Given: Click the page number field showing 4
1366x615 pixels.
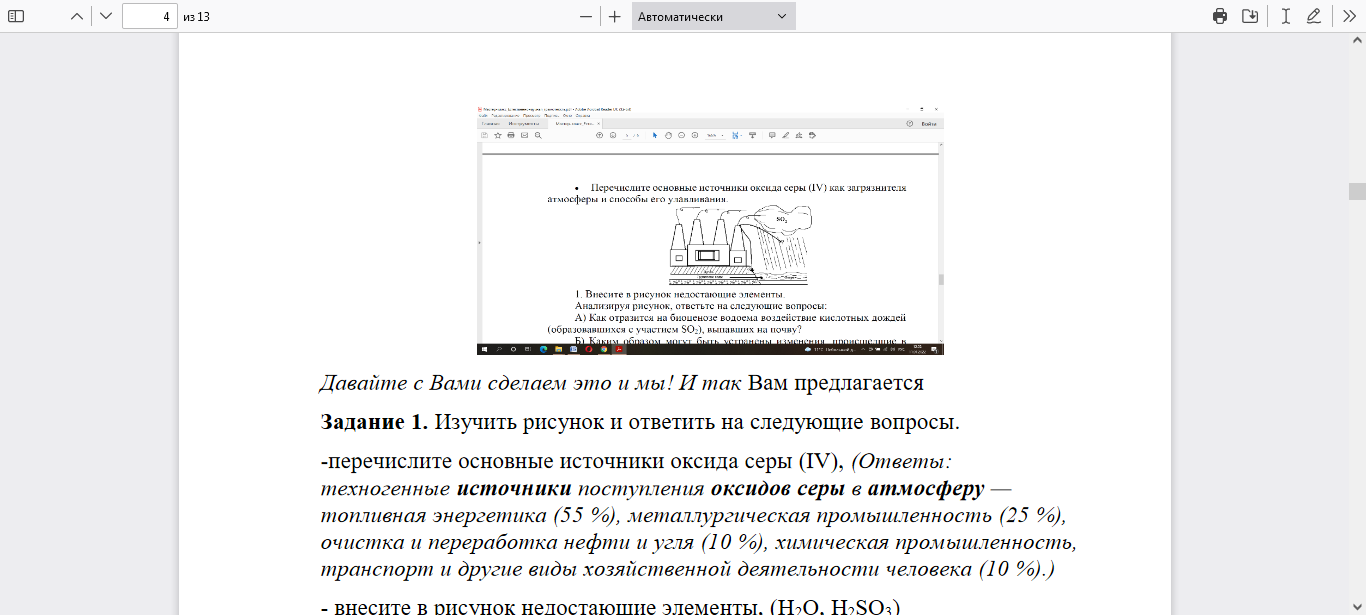Looking at the screenshot, I should [x=150, y=16].
